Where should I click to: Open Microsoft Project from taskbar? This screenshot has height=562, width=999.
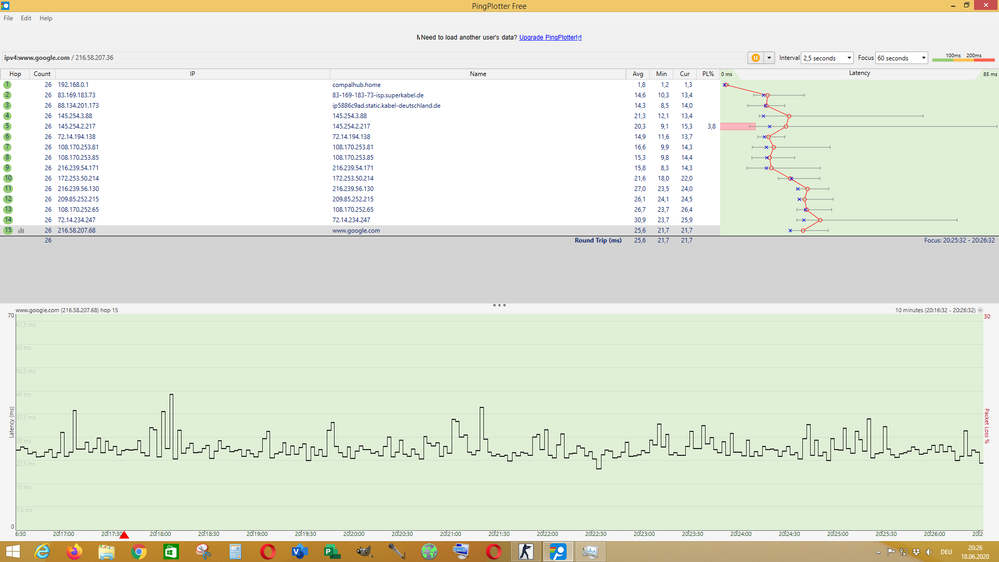point(332,552)
